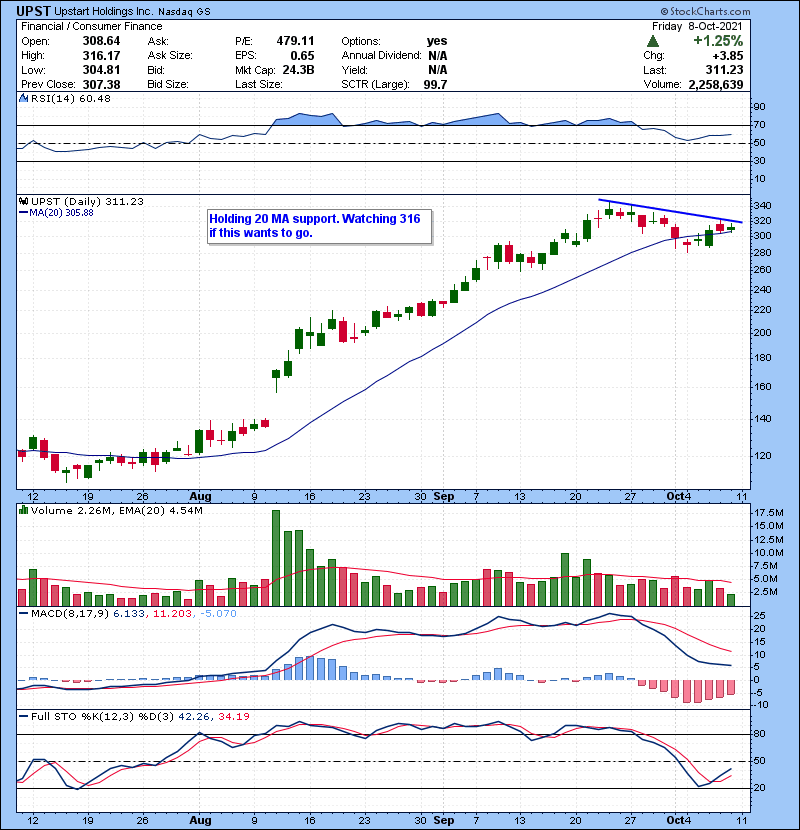800x830 pixels.
Task: Click the 120 price axis label
Action: click(x=763, y=456)
